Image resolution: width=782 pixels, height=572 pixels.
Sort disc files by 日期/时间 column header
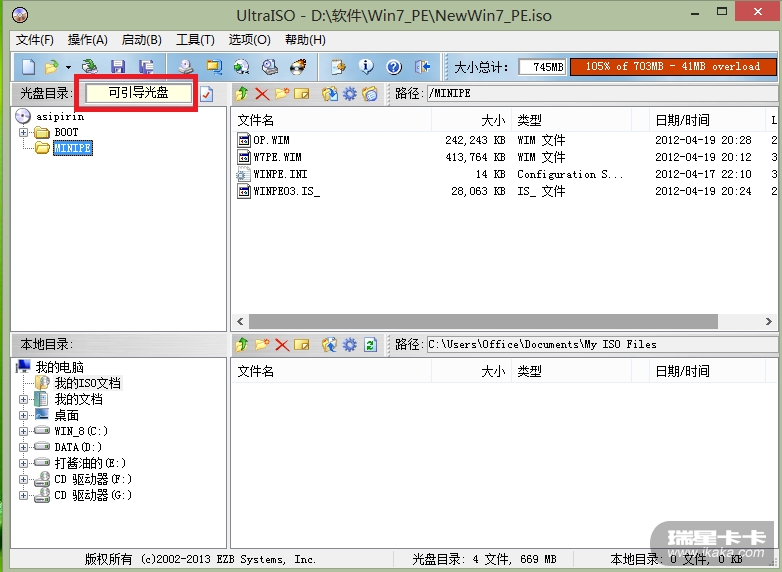[x=707, y=120]
